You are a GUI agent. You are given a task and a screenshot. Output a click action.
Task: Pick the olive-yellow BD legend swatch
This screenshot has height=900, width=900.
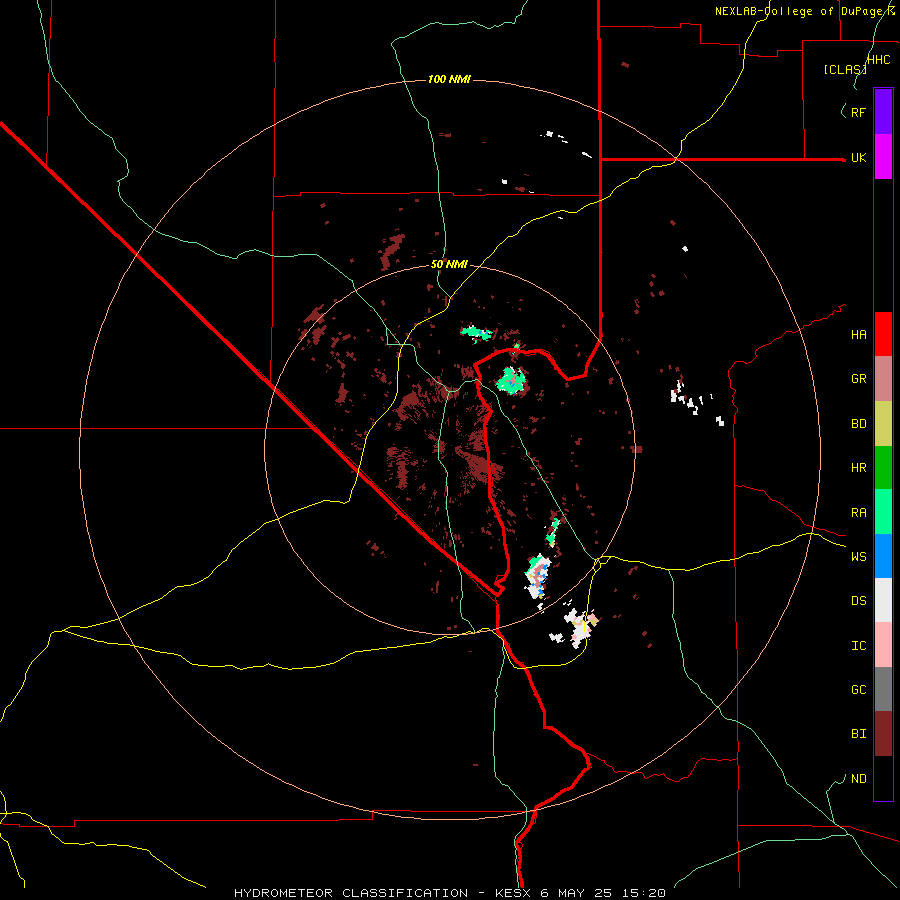point(883,424)
